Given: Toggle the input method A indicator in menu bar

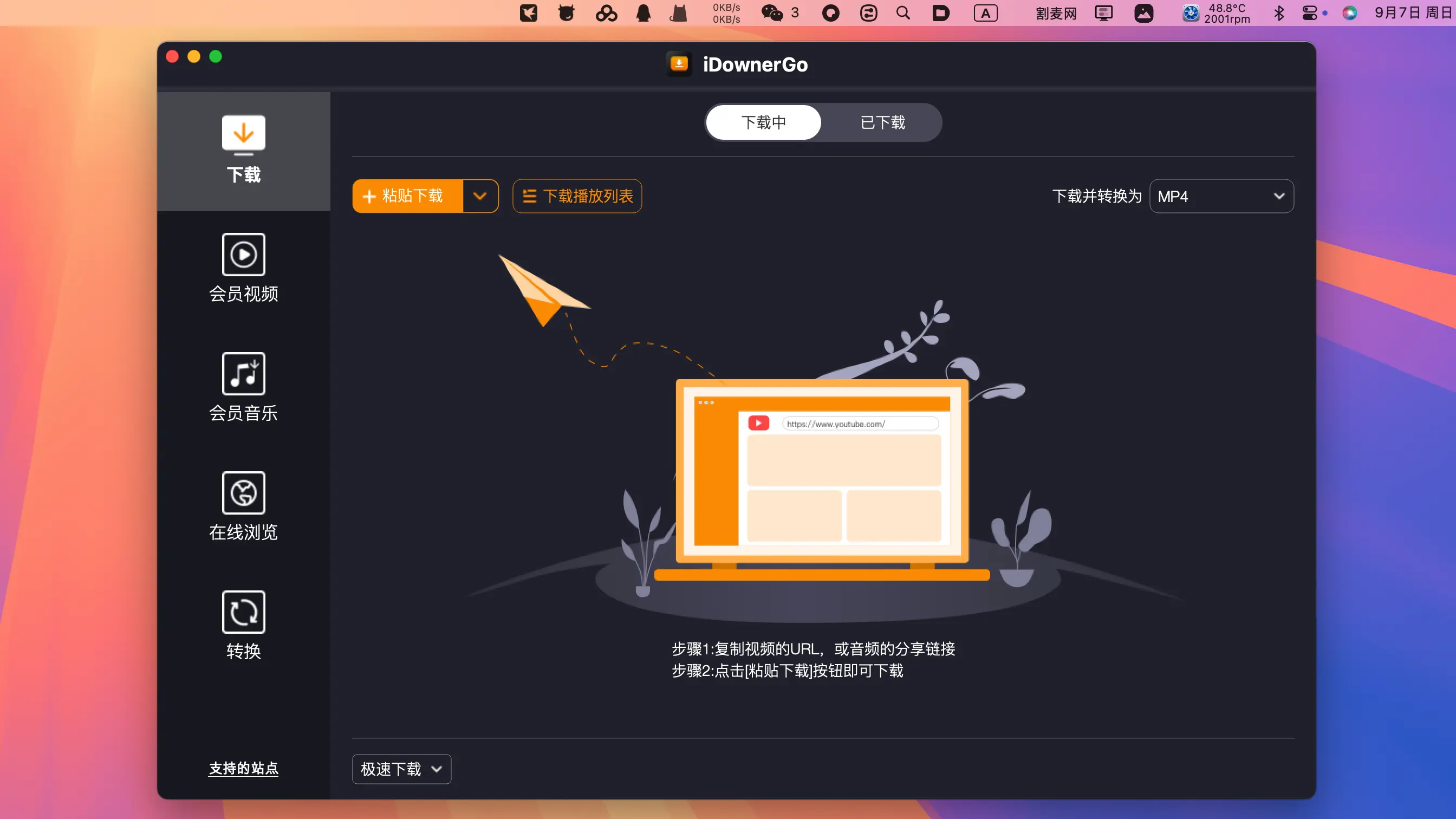Looking at the screenshot, I should [985, 13].
